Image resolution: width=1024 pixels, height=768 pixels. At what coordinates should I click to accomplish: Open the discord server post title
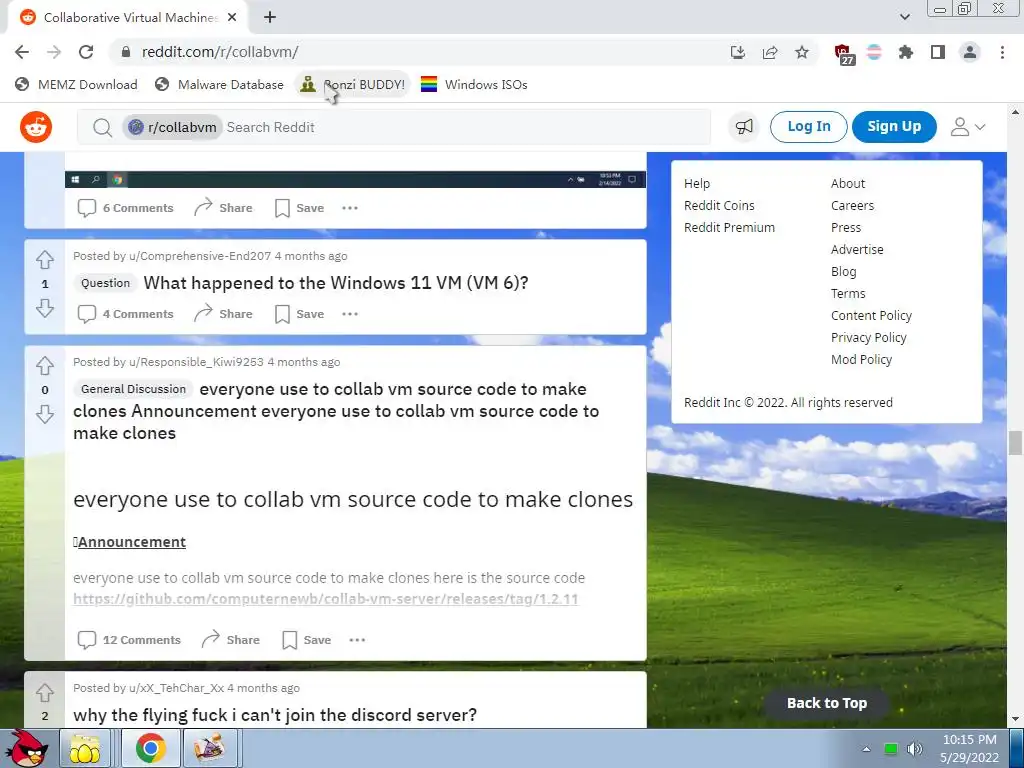point(275,715)
